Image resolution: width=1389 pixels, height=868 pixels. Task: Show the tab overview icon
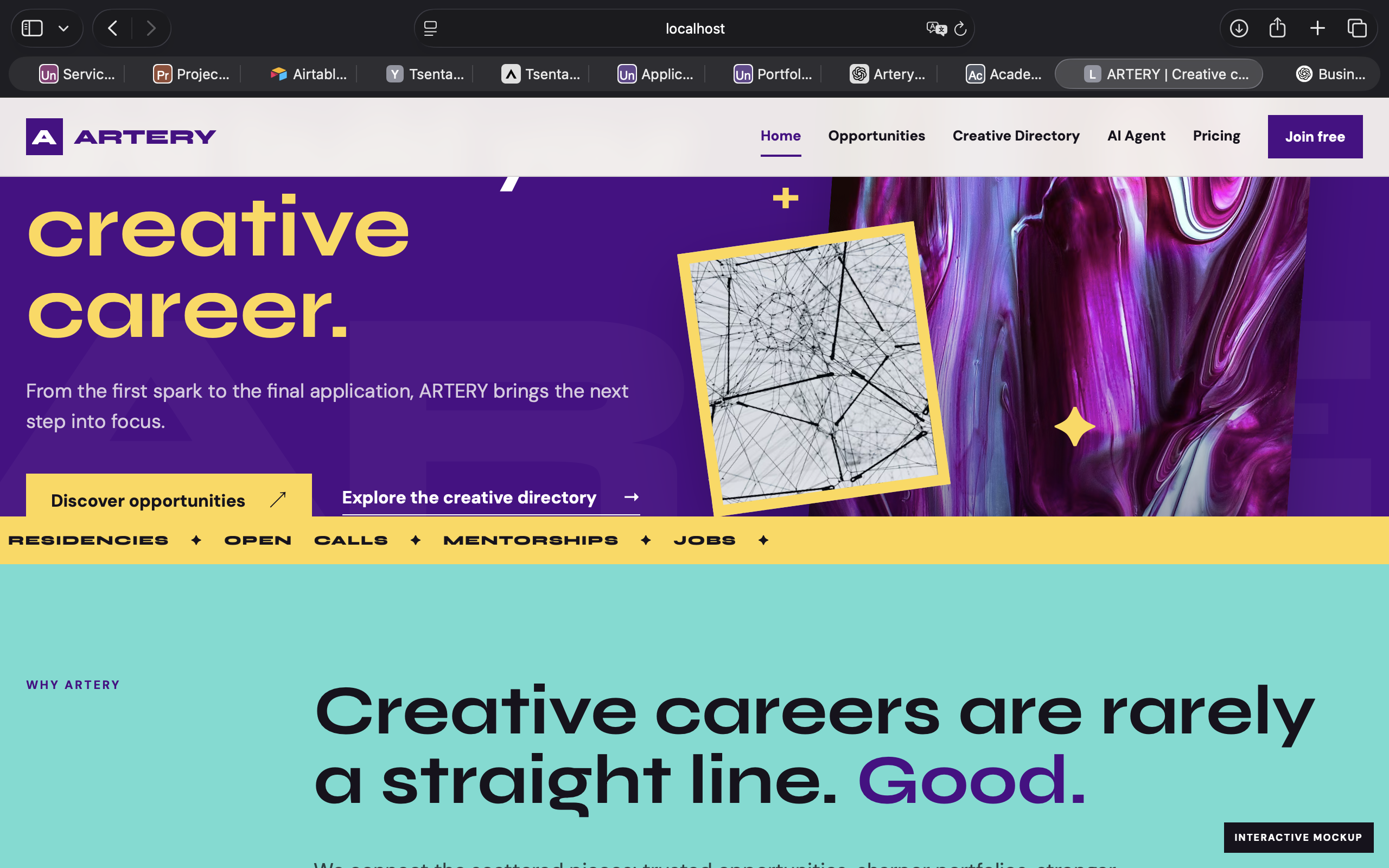click(x=1357, y=28)
